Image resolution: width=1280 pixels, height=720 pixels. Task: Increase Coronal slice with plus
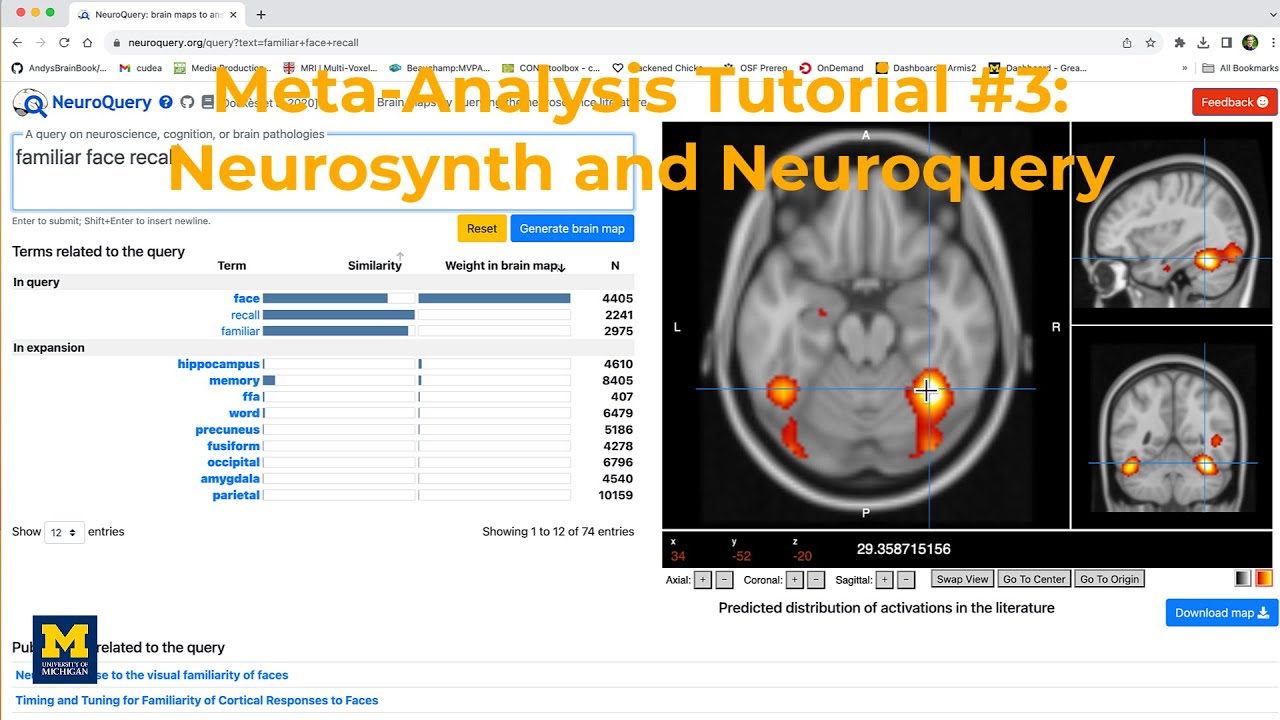pos(794,580)
